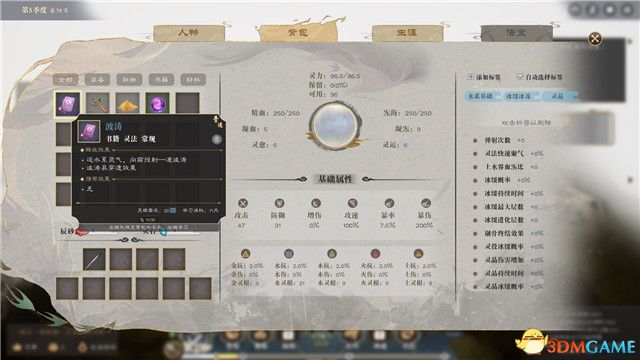
Task: Select the needle weapon in equipment slot
Action: [94, 259]
